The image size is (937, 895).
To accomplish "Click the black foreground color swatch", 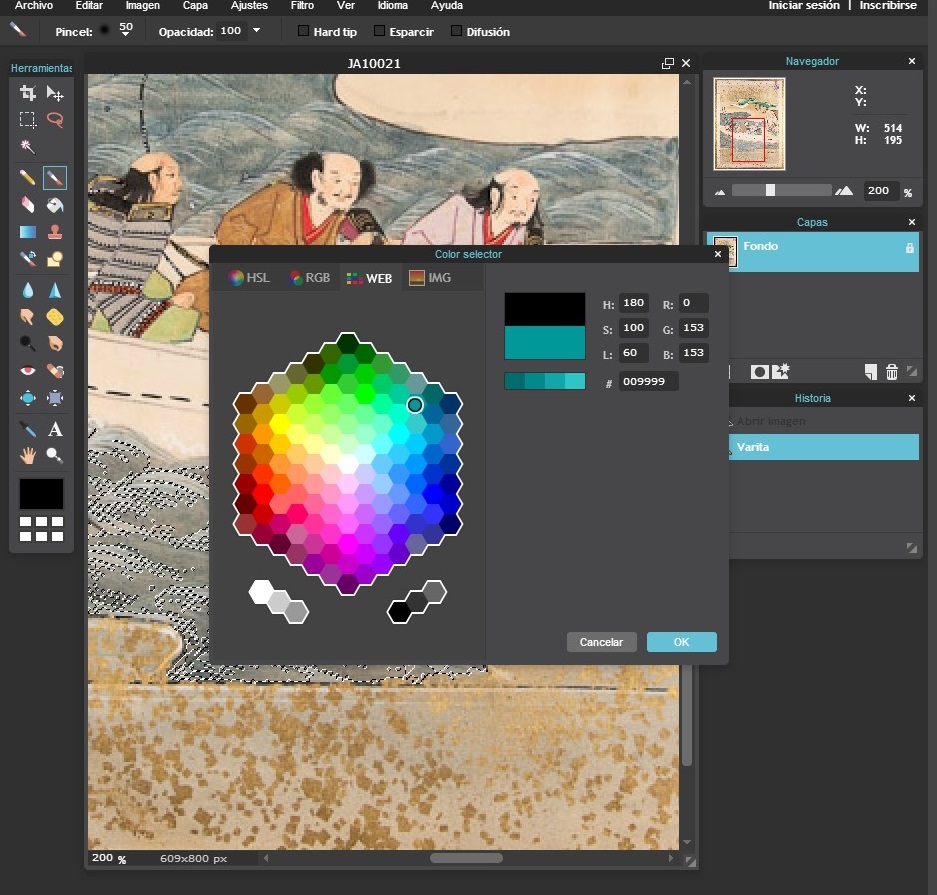I will click(x=41, y=494).
